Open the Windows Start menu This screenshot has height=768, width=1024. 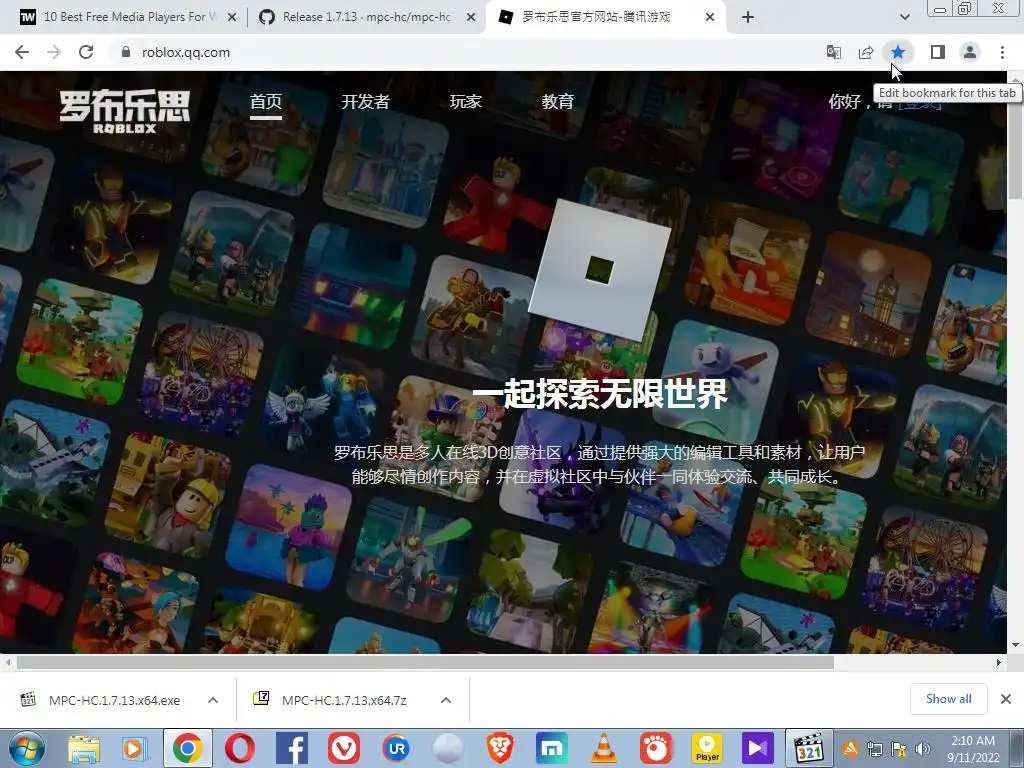(x=25, y=748)
